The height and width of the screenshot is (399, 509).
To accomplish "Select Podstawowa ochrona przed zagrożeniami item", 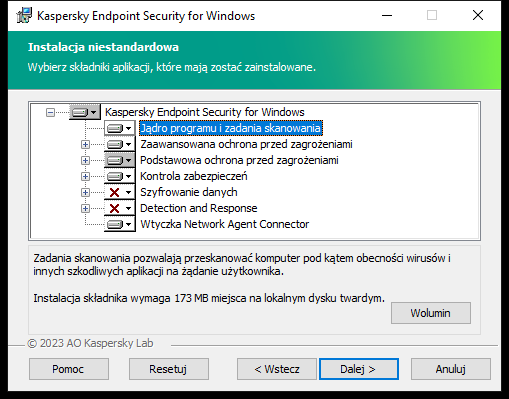I will [x=239, y=160].
